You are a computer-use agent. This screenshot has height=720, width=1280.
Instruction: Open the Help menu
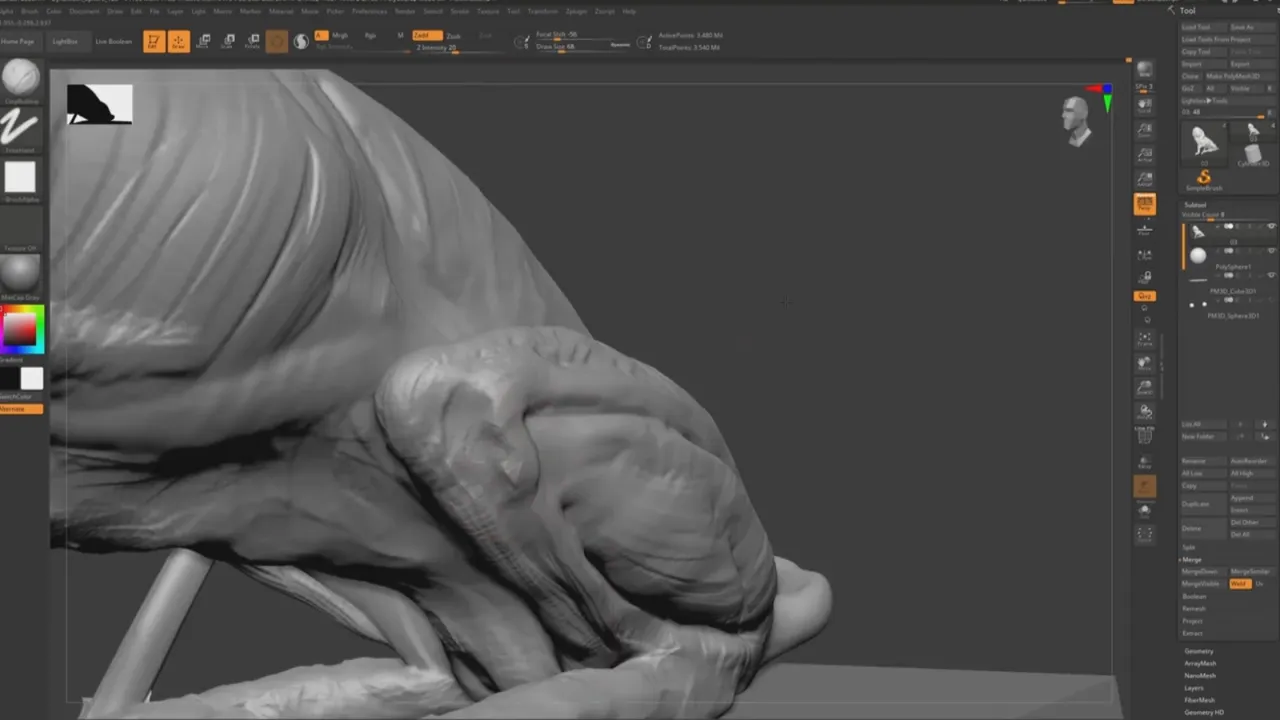pyautogui.click(x=629, y=11)
